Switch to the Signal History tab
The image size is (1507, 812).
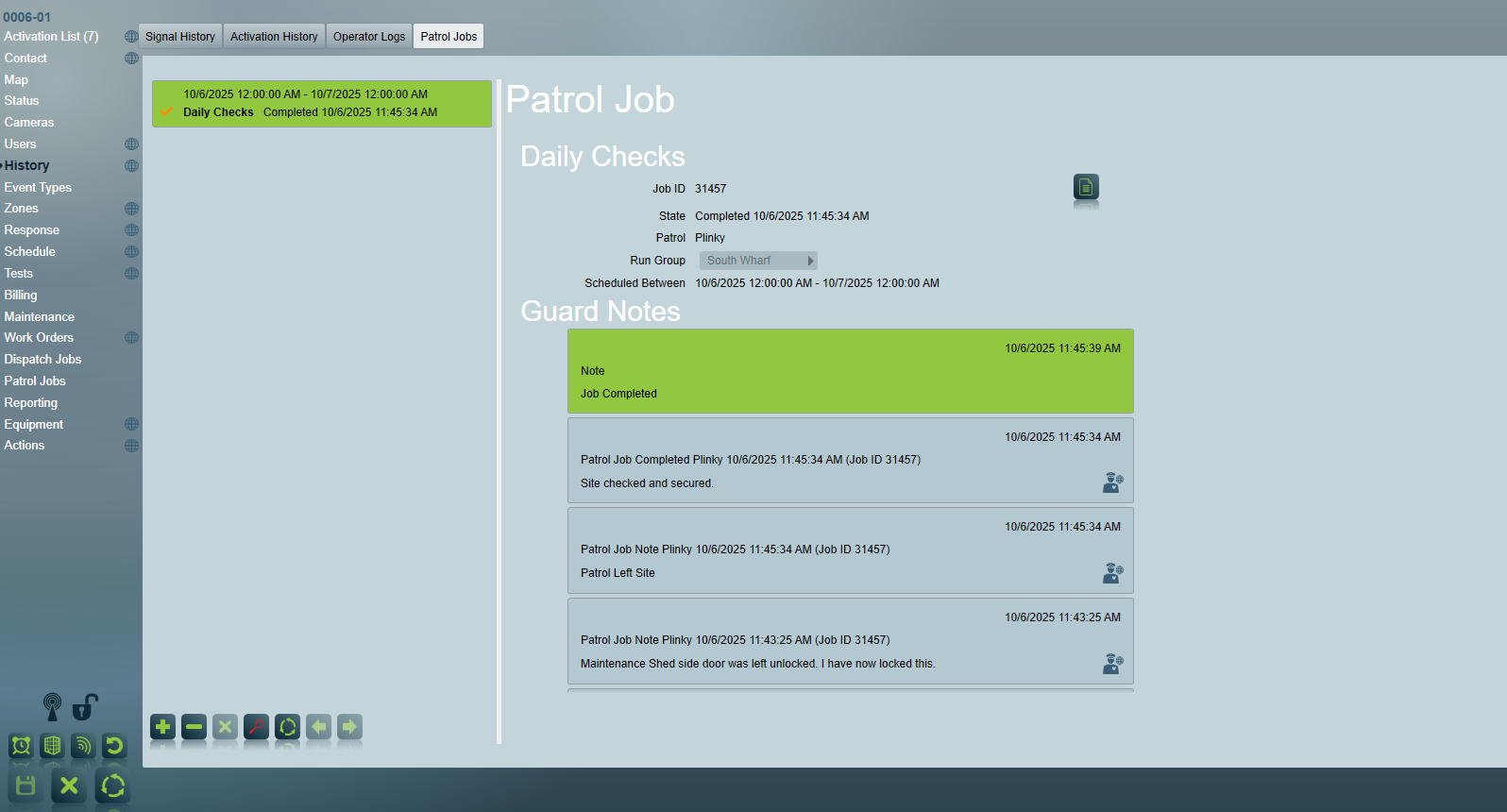179,37
